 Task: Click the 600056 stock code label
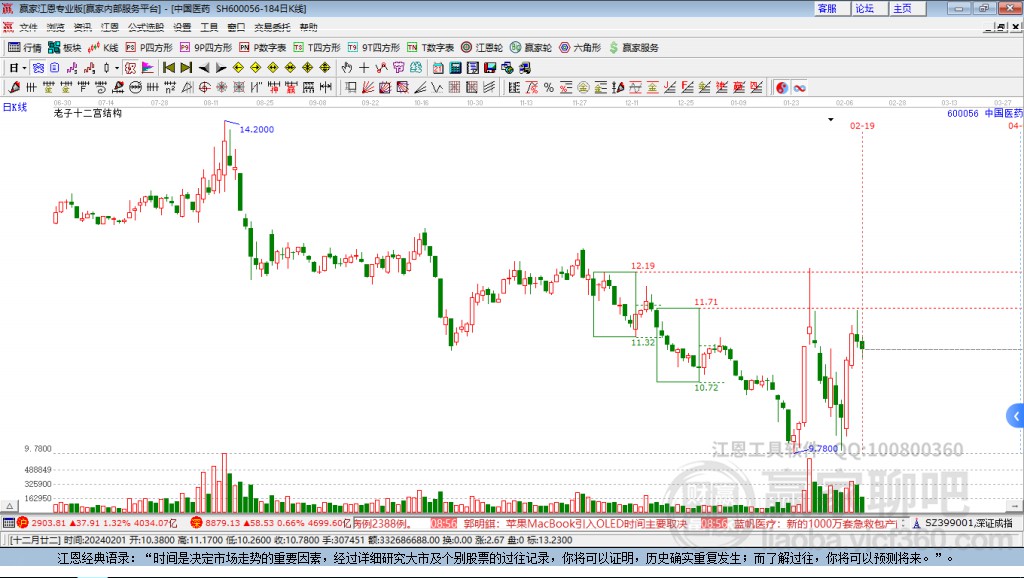(x=963, y=114)
